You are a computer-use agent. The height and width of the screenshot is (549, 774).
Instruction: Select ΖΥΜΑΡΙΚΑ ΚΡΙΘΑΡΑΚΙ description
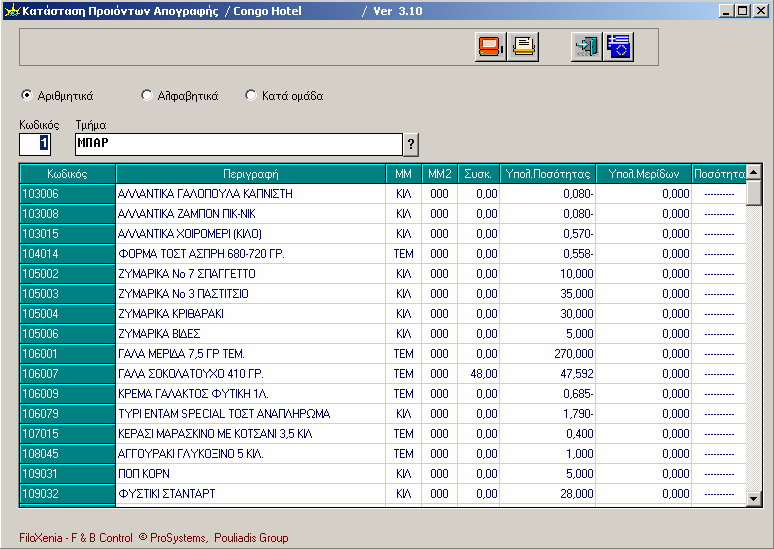(x=251, y=314)
